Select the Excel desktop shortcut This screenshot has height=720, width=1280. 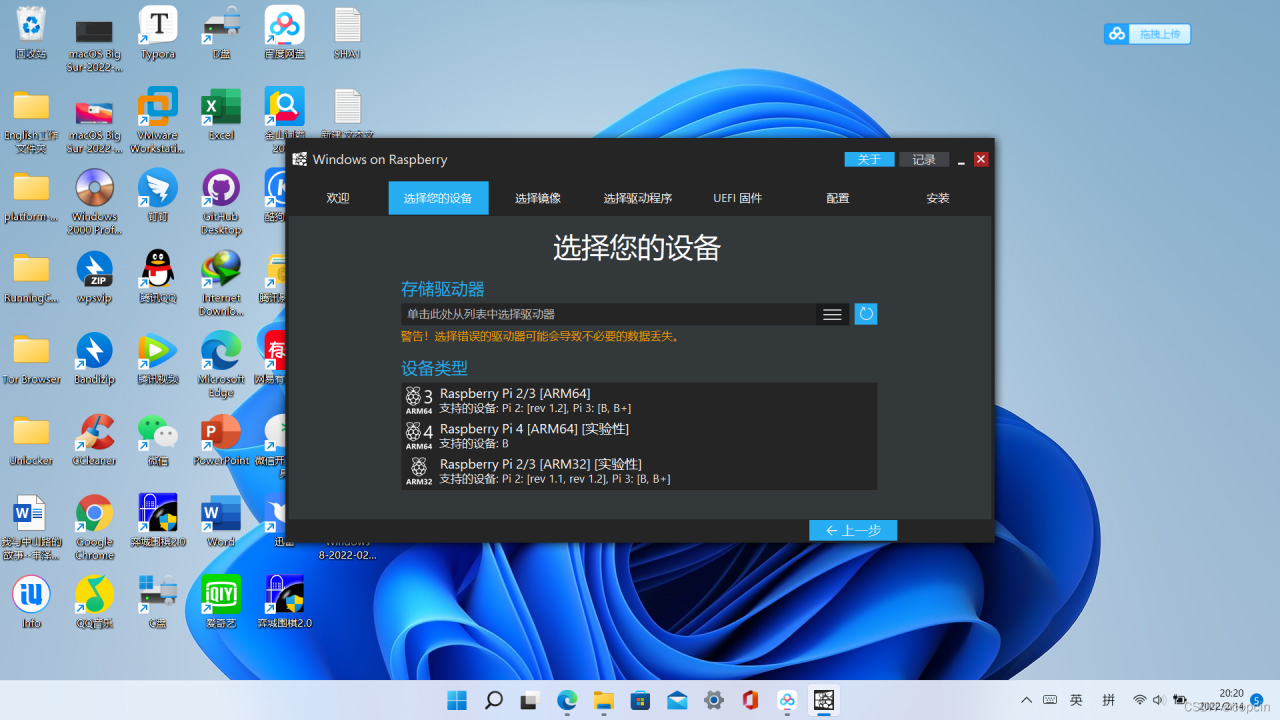pyautogui.click(x=221, y=114)
